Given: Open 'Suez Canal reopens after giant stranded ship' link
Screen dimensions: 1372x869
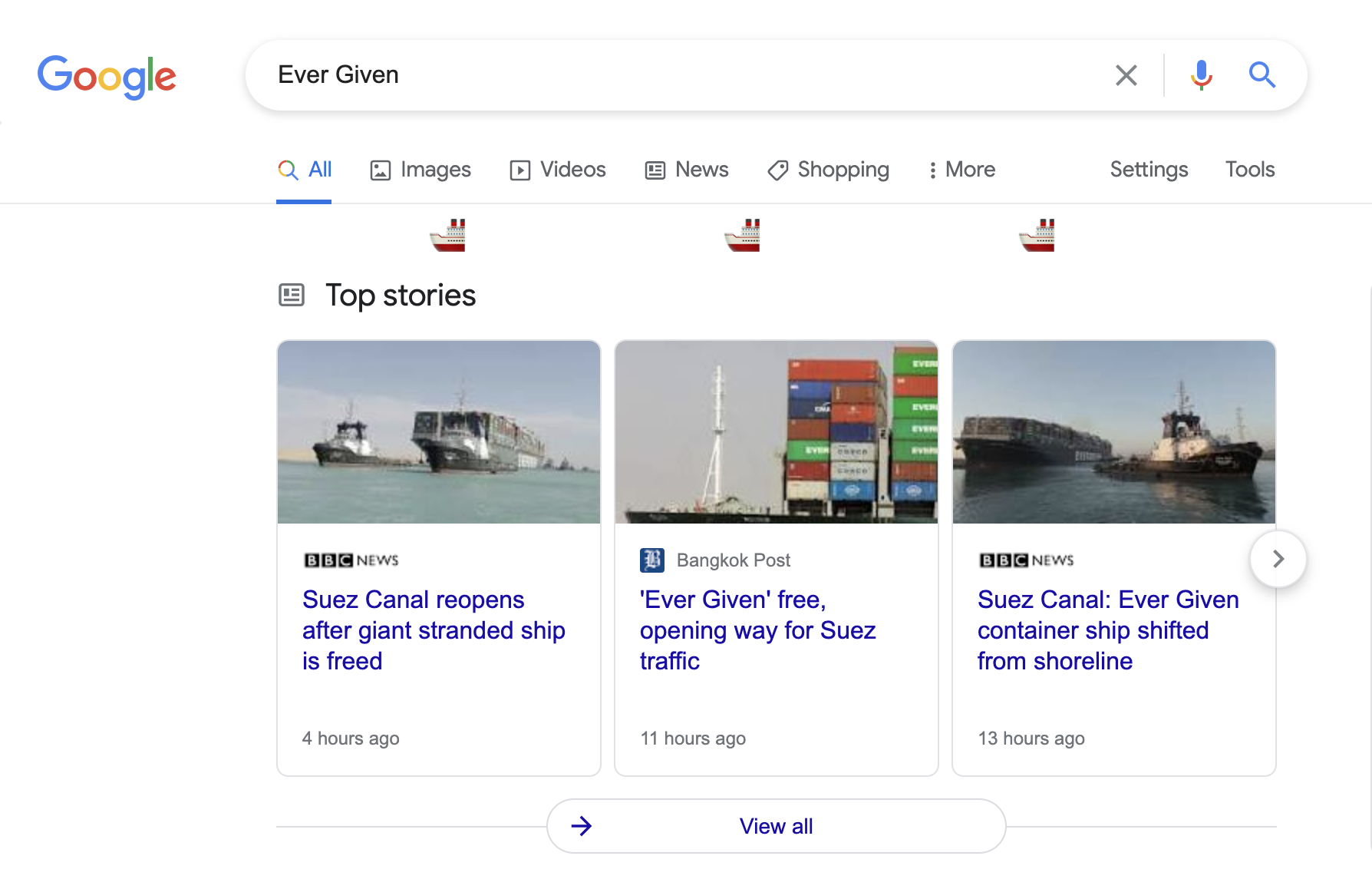Looking at the screenshot, I should click(x=434, y=630).
